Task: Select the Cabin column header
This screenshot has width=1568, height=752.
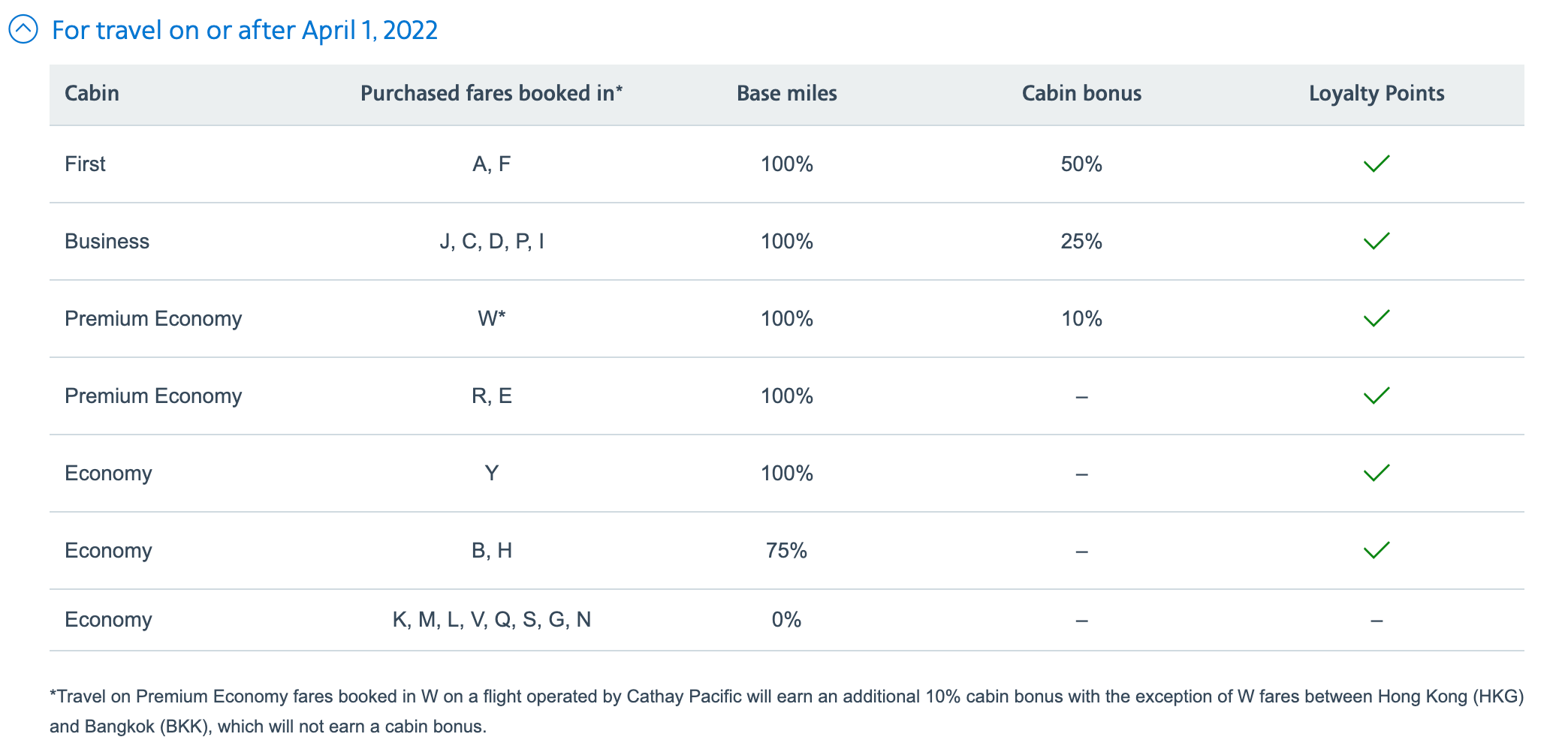Action: (92, 93)
